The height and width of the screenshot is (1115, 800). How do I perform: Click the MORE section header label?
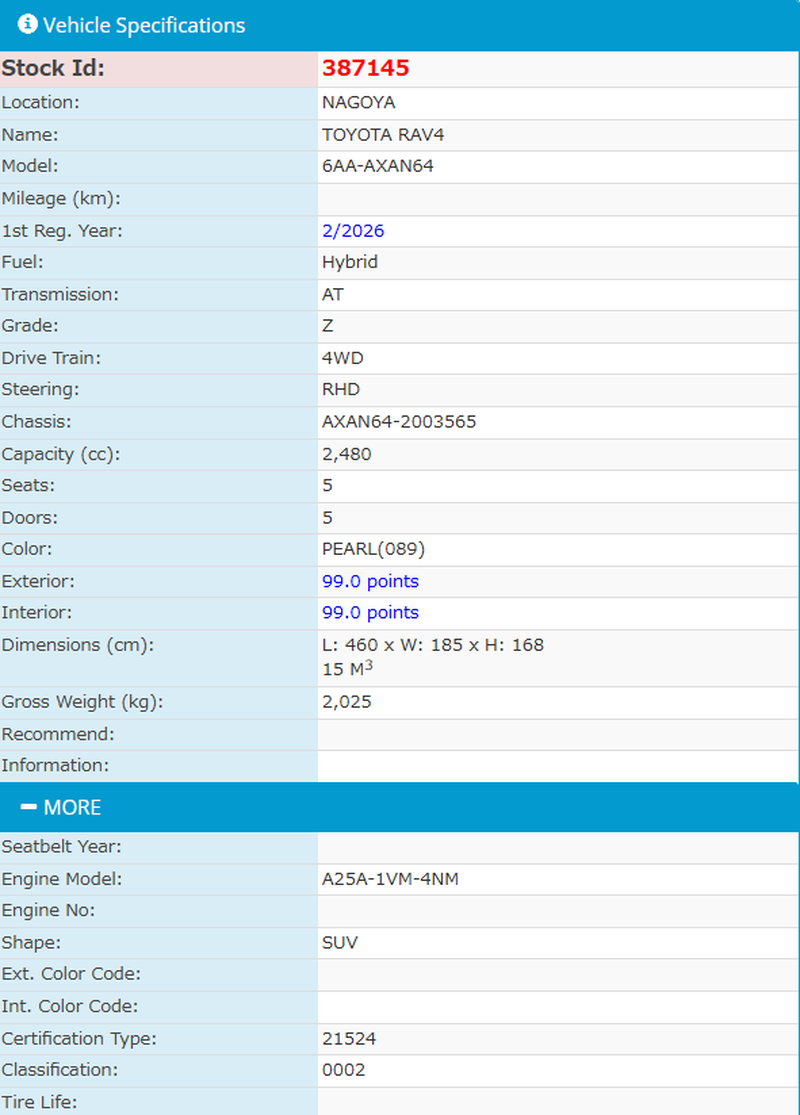click(73, 807)
